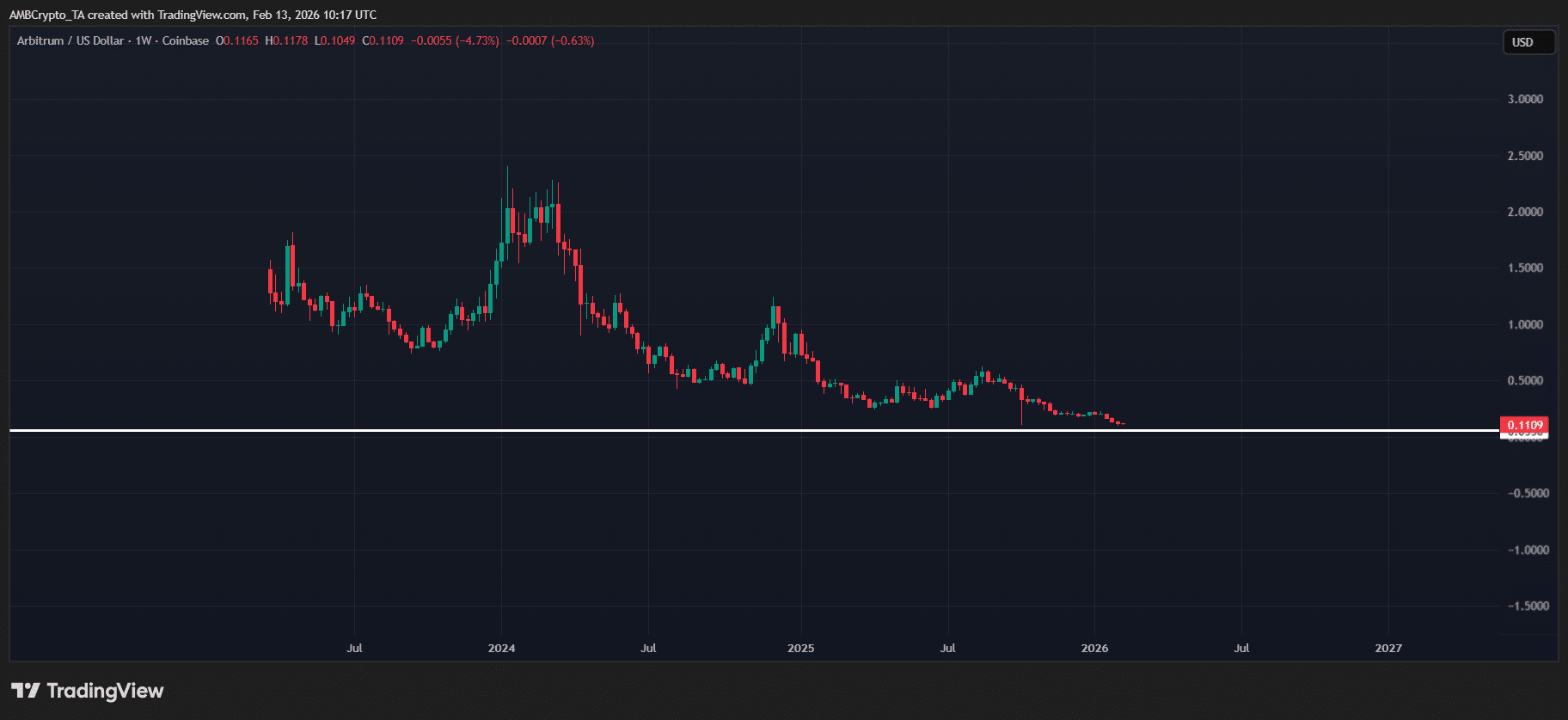Click the 2024 time axis label

[501, 648]
